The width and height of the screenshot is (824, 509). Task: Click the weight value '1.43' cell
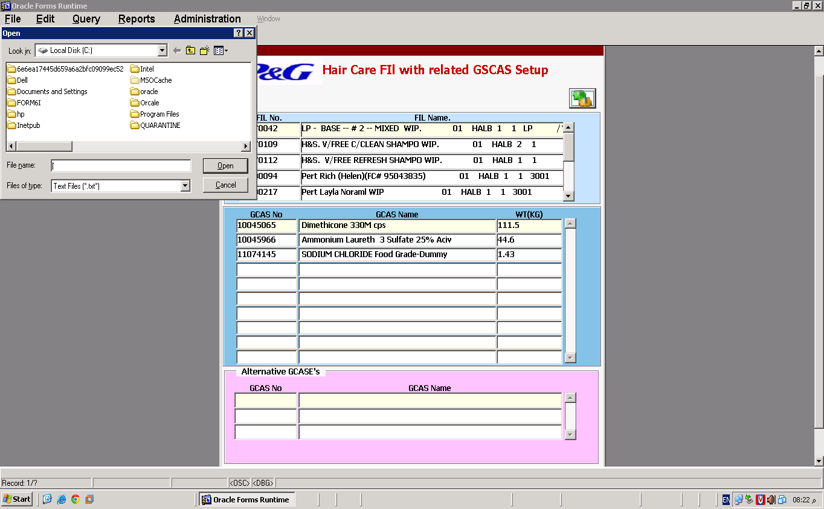point(529,255)
